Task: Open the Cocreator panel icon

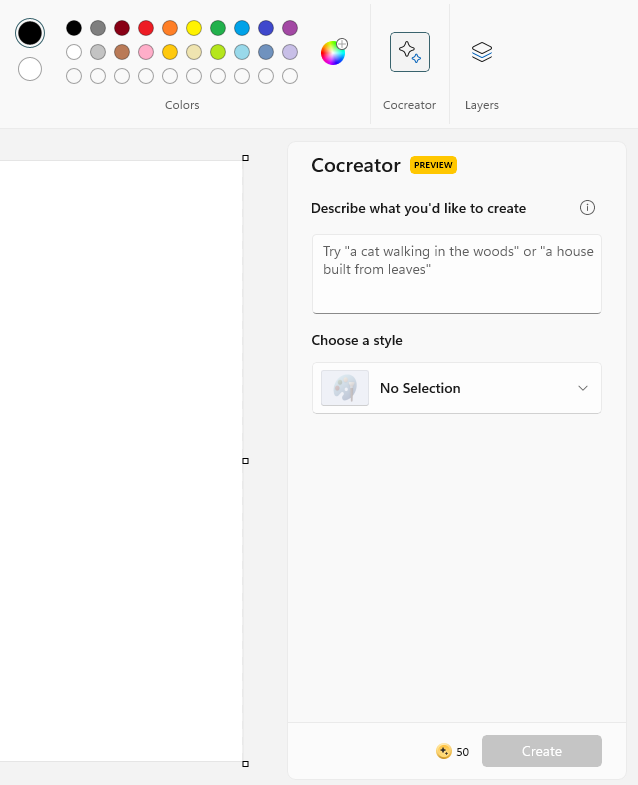Action: 410,52
